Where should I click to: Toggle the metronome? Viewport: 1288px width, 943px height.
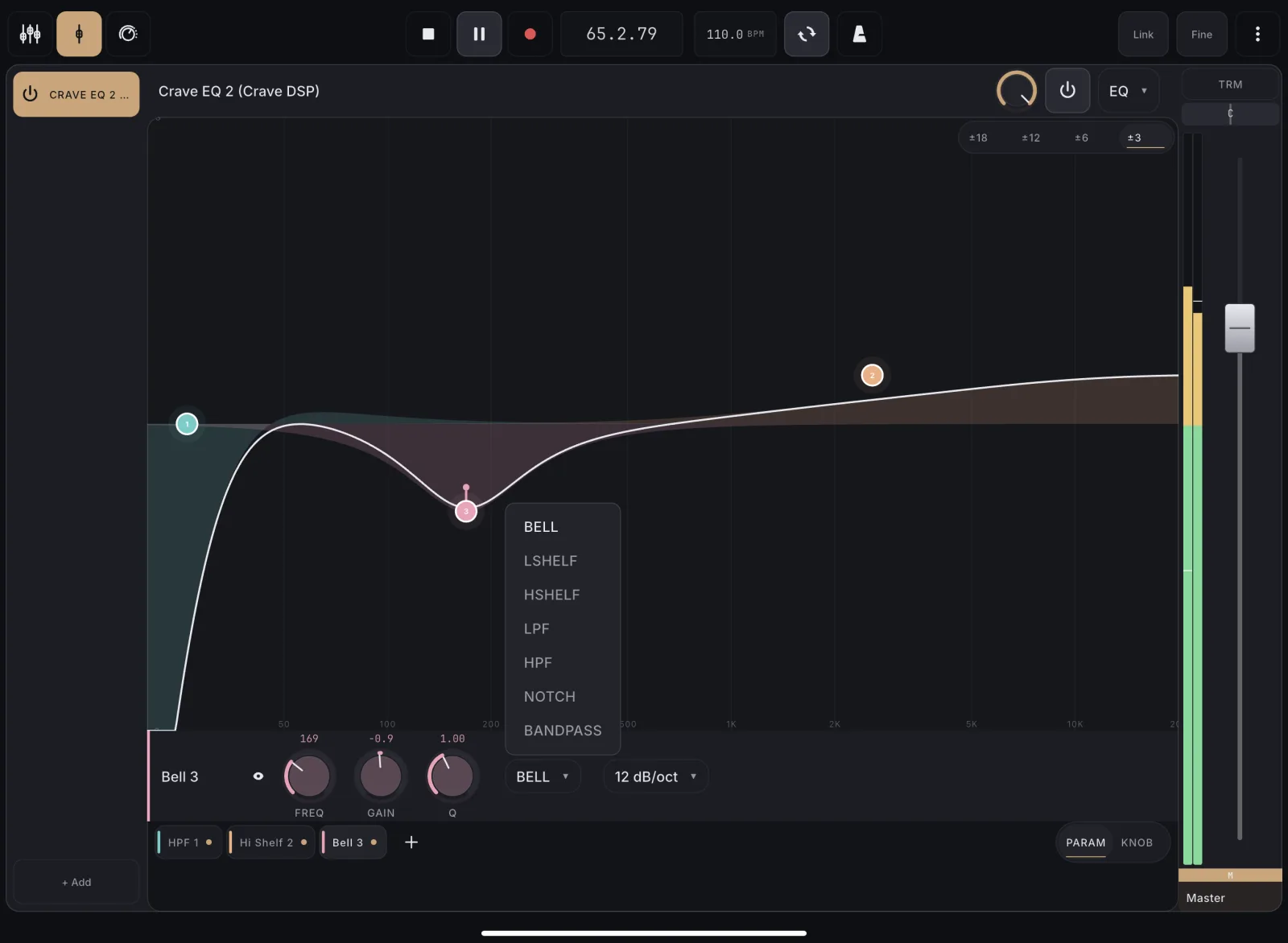(859, 34)
